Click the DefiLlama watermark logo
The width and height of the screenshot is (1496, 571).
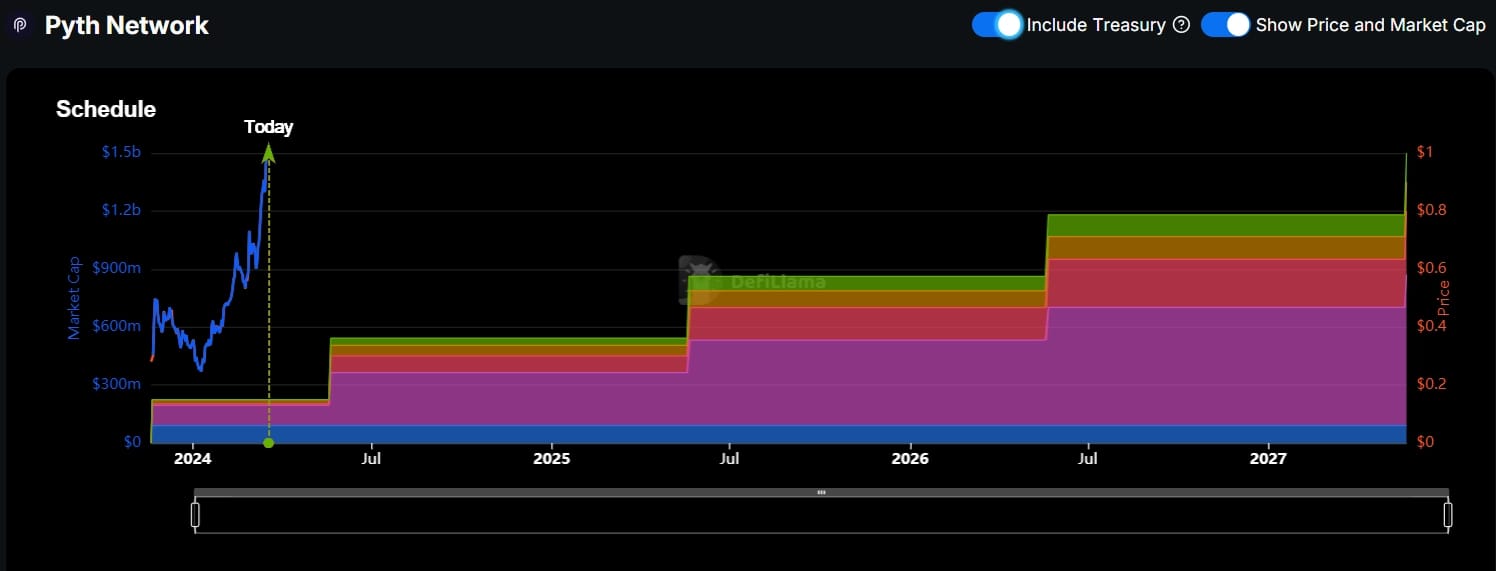tap(700, 281)
